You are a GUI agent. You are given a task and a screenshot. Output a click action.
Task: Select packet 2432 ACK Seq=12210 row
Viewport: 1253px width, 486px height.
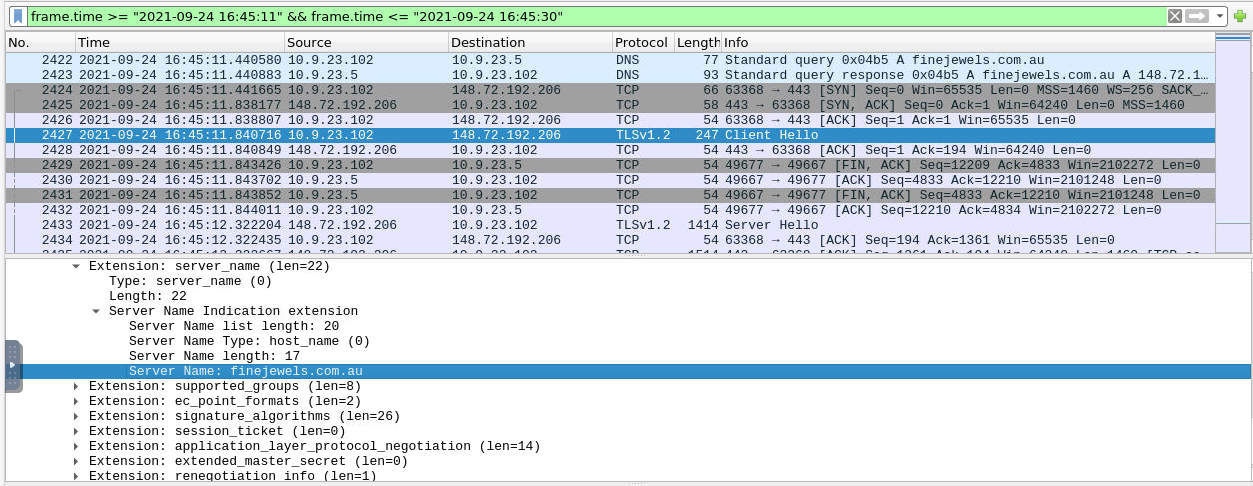click(609, 210)
